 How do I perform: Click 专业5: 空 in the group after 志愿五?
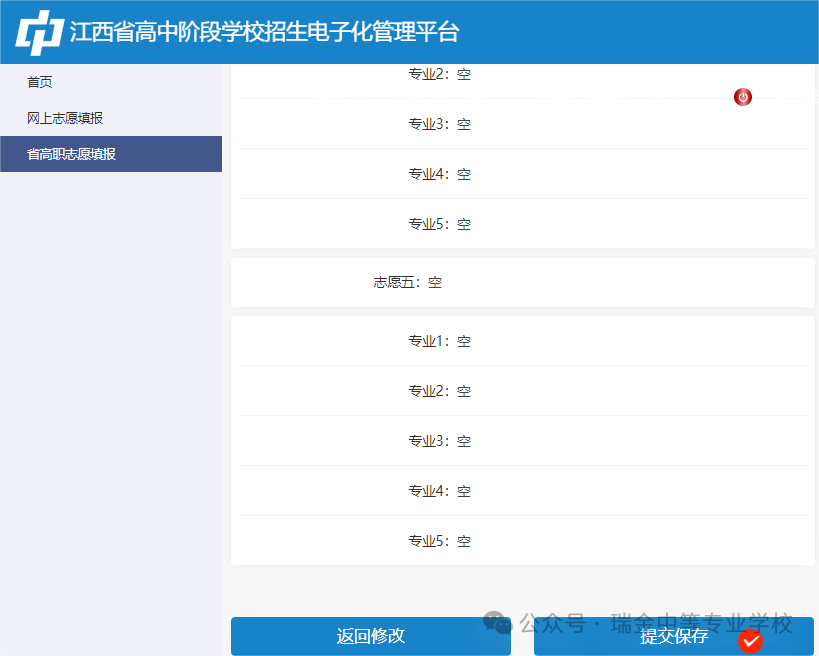click(x=522, y=541)
